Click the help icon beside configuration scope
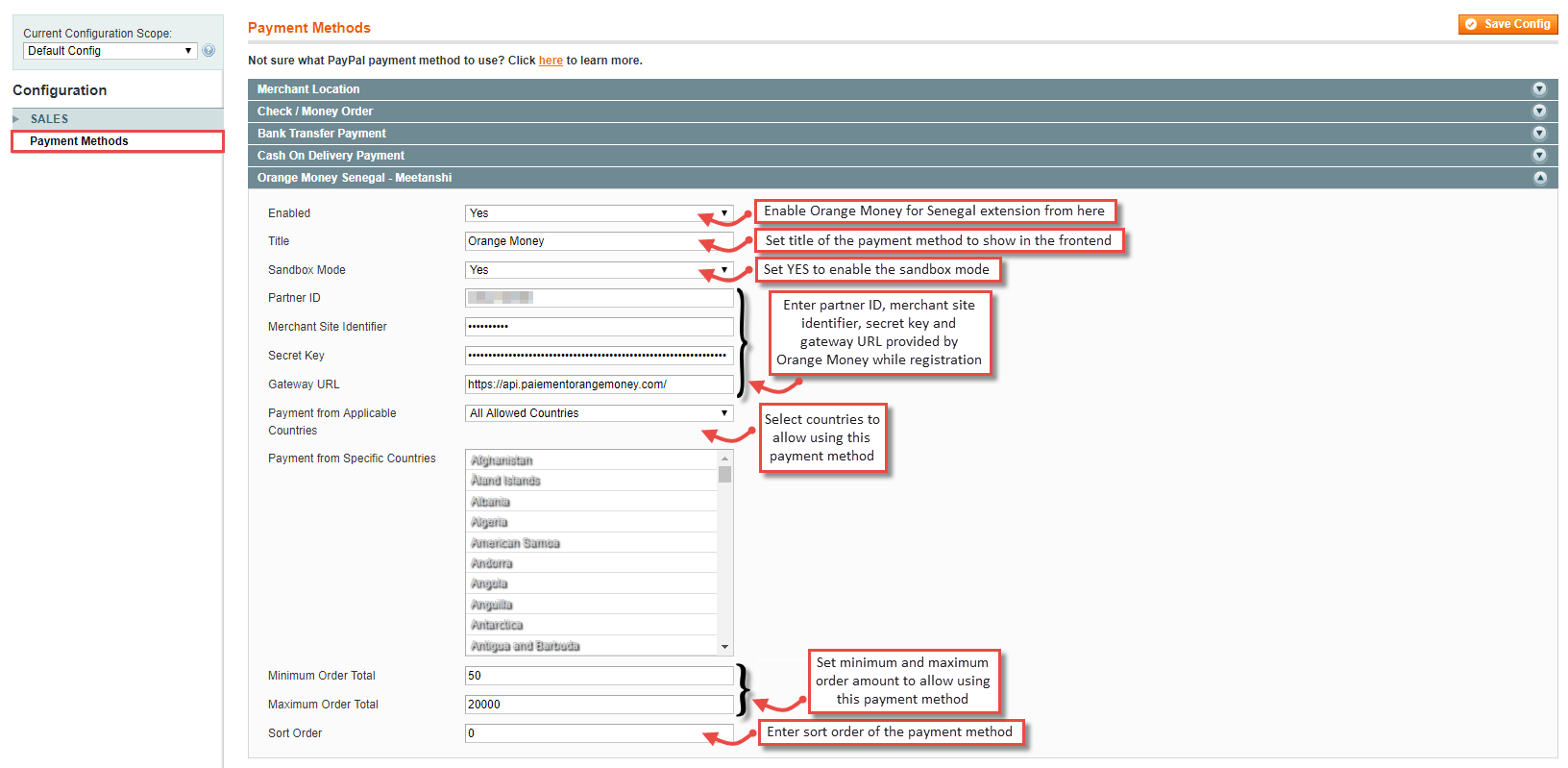 point(208,51)
